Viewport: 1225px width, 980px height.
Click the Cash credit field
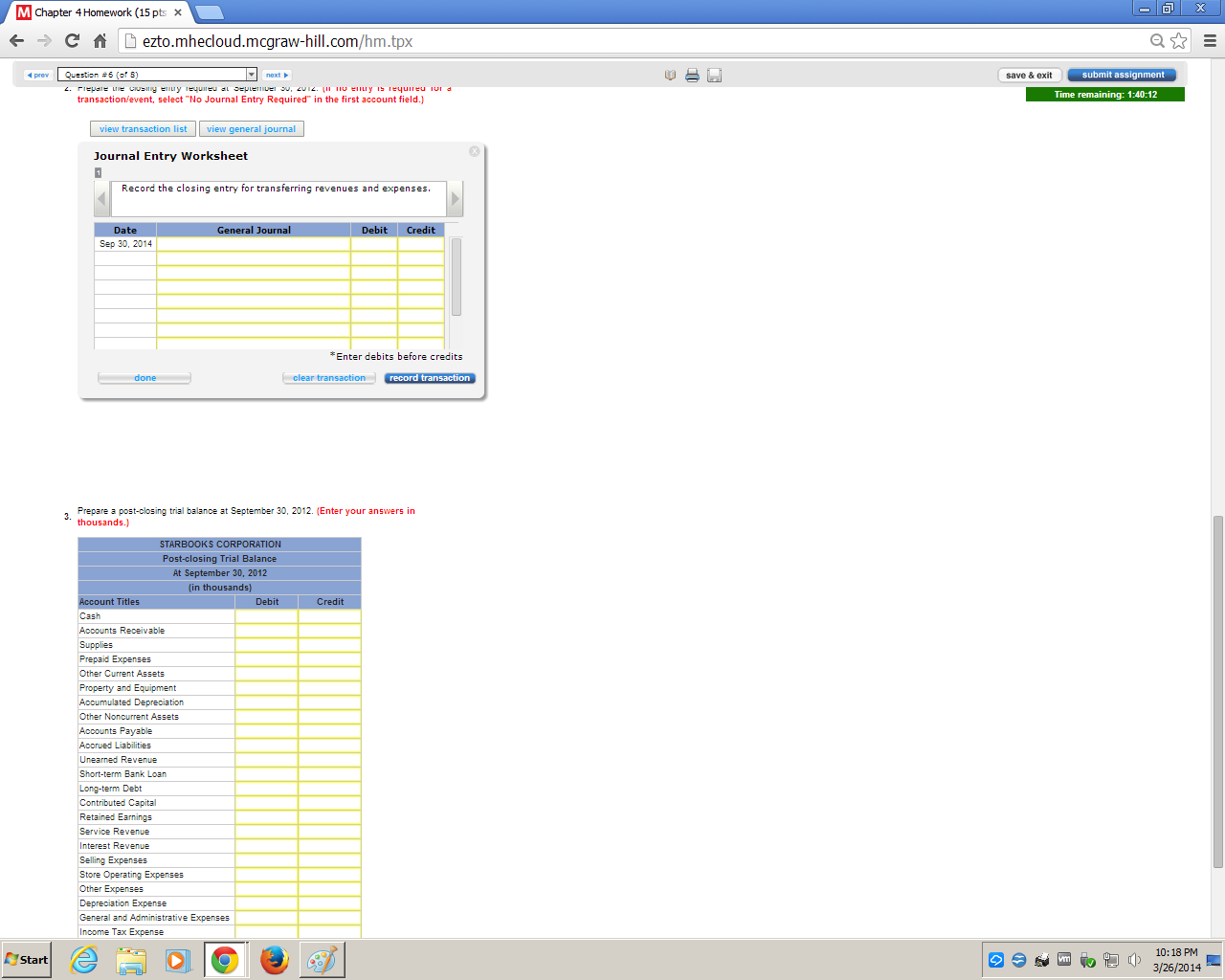(329, 616)
